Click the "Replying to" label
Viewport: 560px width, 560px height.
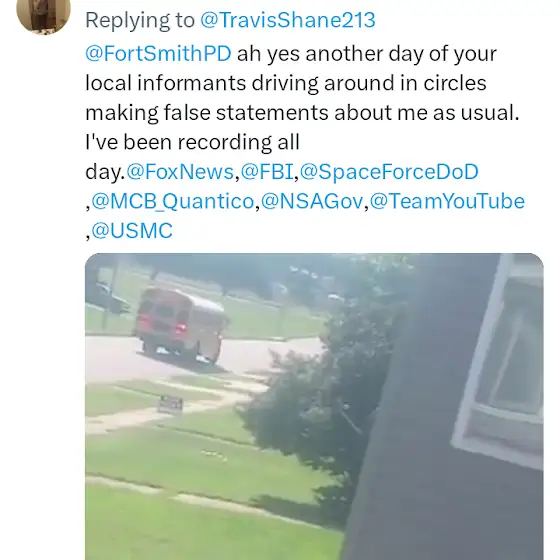pyautogui.click(x=140, y=20)
